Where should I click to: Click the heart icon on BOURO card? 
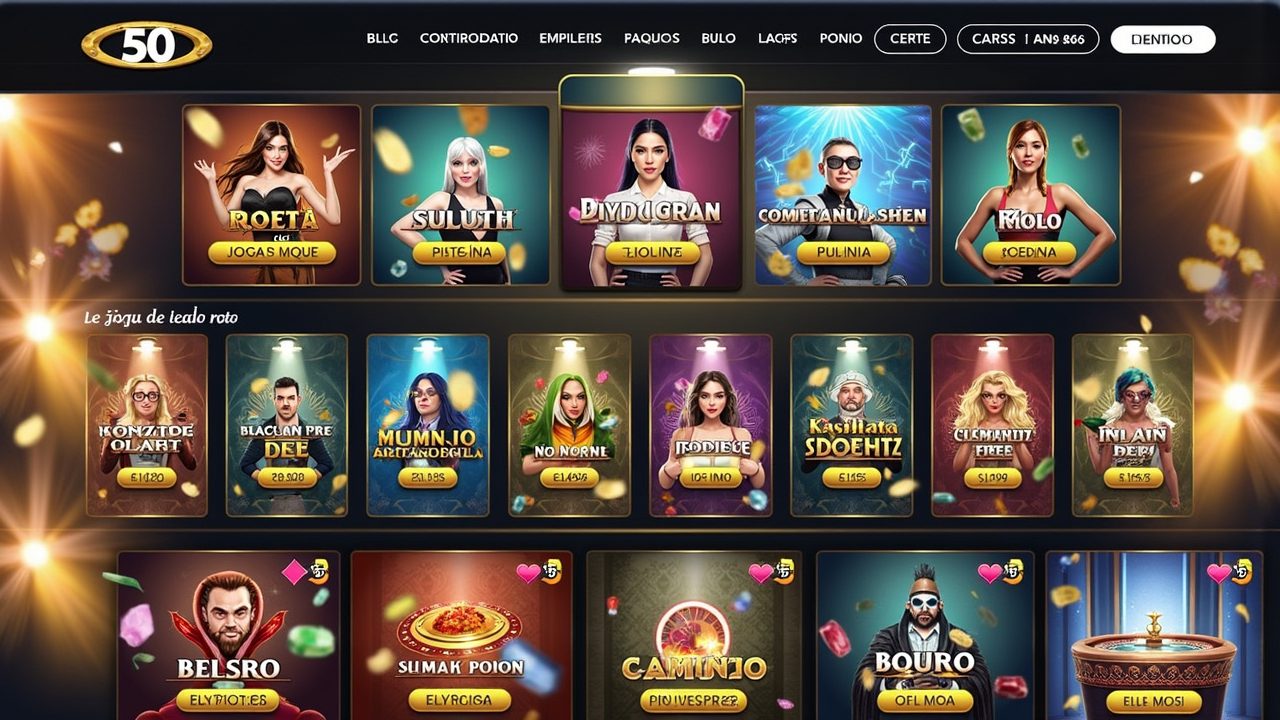point(990,573)
